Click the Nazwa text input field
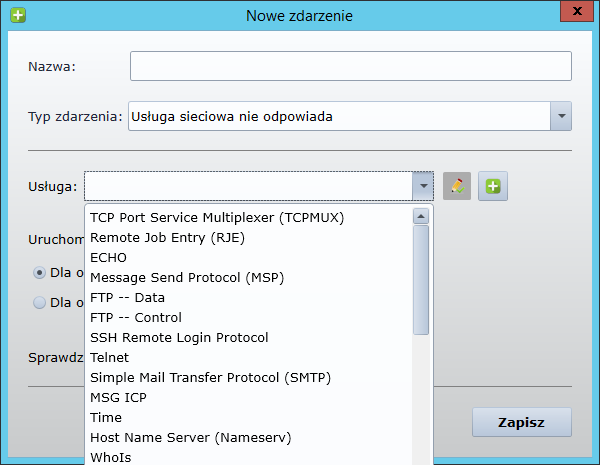Image resolution: width=600 pixels, height=465 pixels. pos(350,66)
